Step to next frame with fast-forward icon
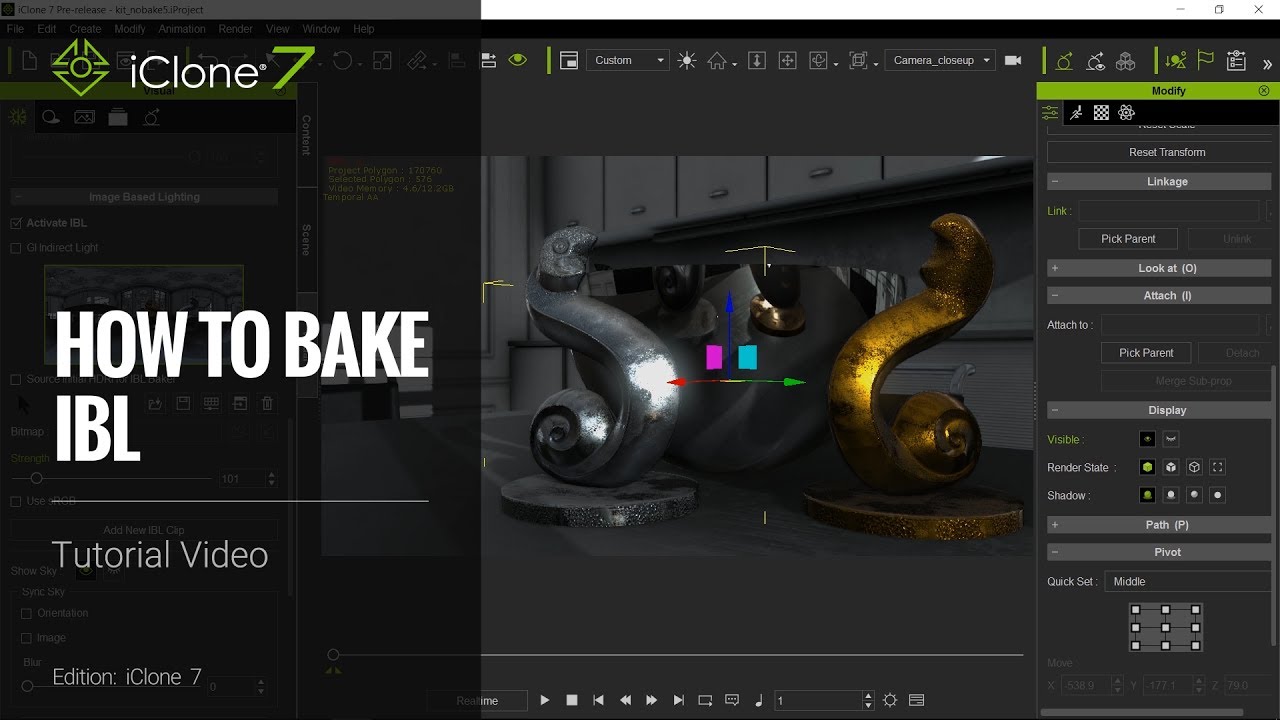Viewport: 1280px width, 720px height. (x=652, y=701)
